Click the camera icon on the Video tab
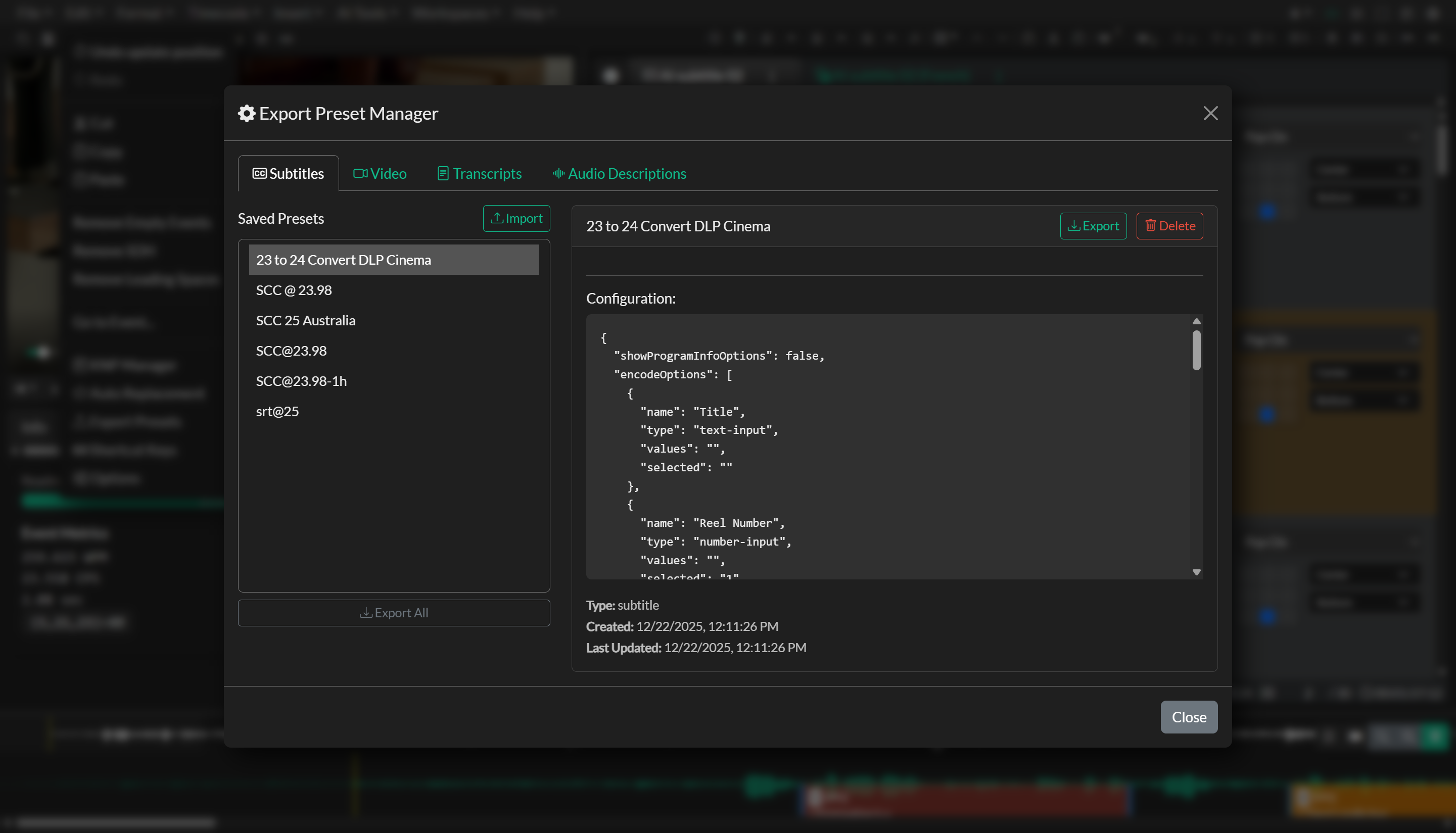Image resolution: width=1456 pixels, height=833 pixels. (x=359, y=173)
